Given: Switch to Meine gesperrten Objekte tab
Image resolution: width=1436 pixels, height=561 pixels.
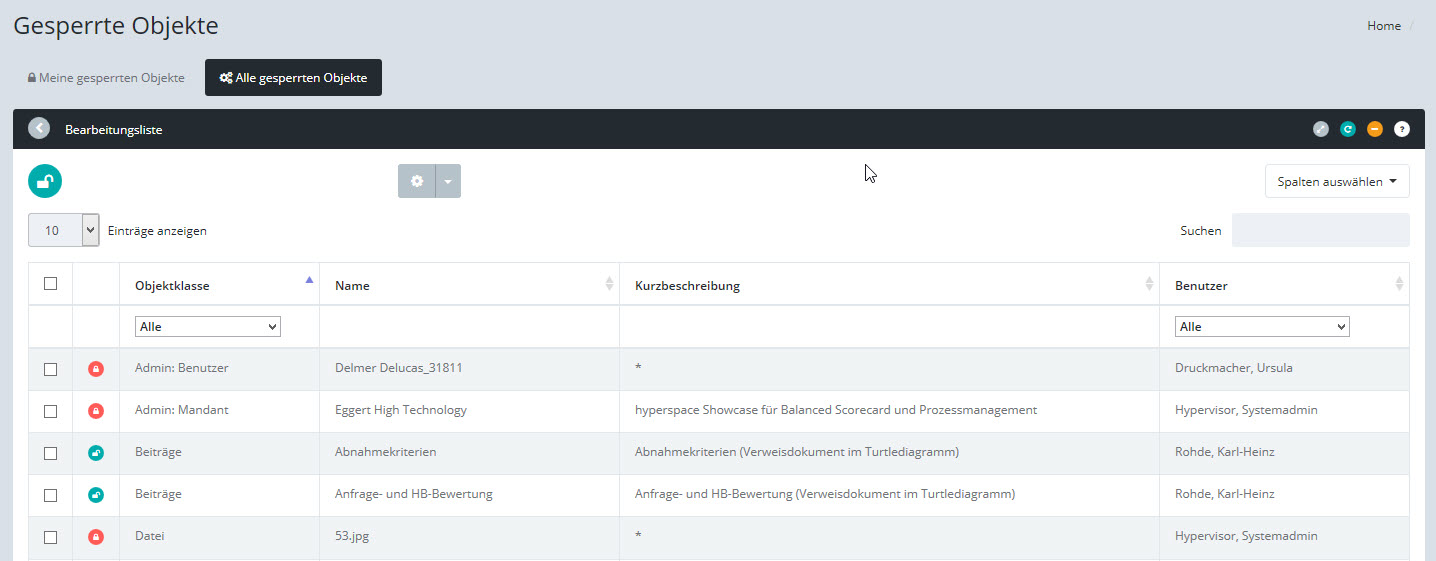Looking at the screenshot, I should (106, 78).
